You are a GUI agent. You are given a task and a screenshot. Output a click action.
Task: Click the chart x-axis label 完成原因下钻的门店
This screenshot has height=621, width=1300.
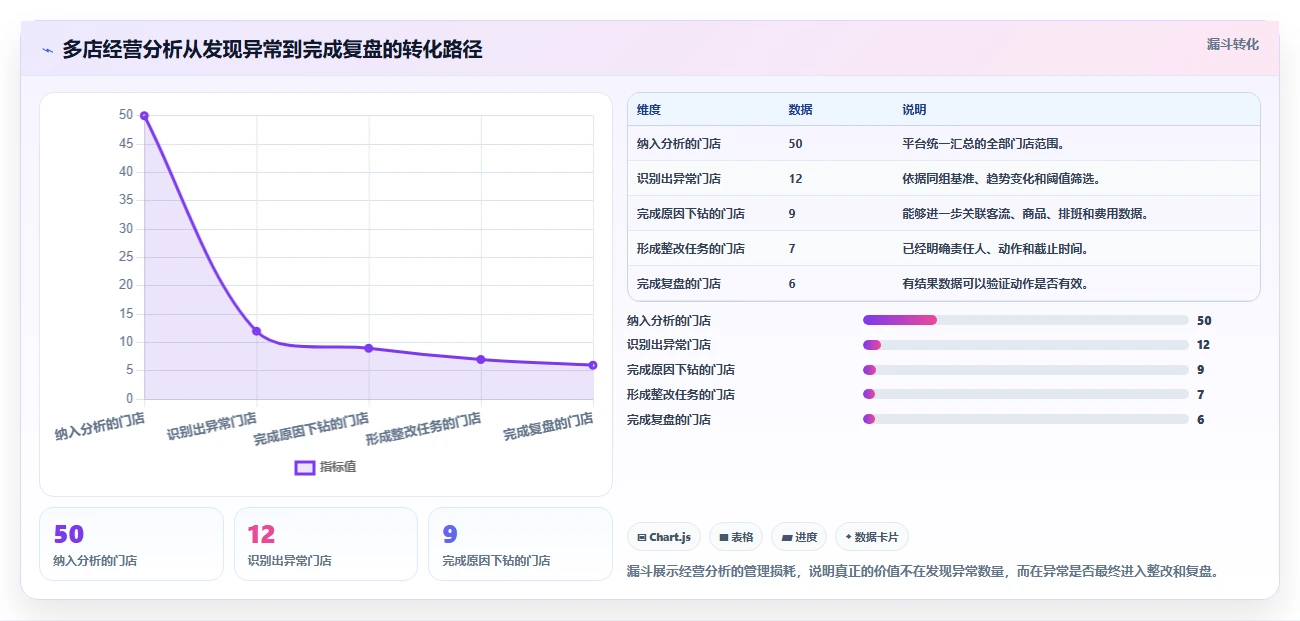point(312,429)
